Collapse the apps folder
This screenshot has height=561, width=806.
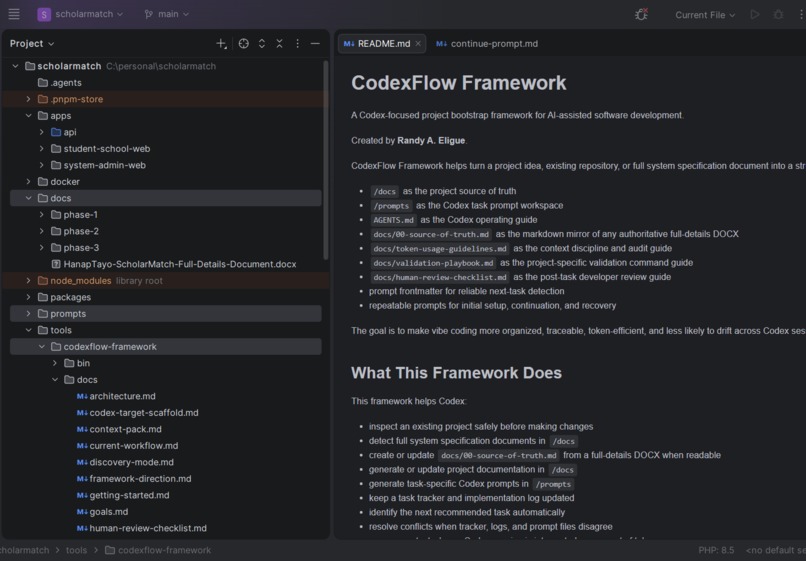[28, 115]
